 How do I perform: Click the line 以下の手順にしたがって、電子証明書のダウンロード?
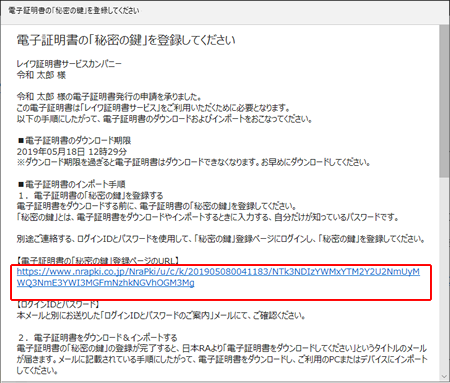(165, 119)
